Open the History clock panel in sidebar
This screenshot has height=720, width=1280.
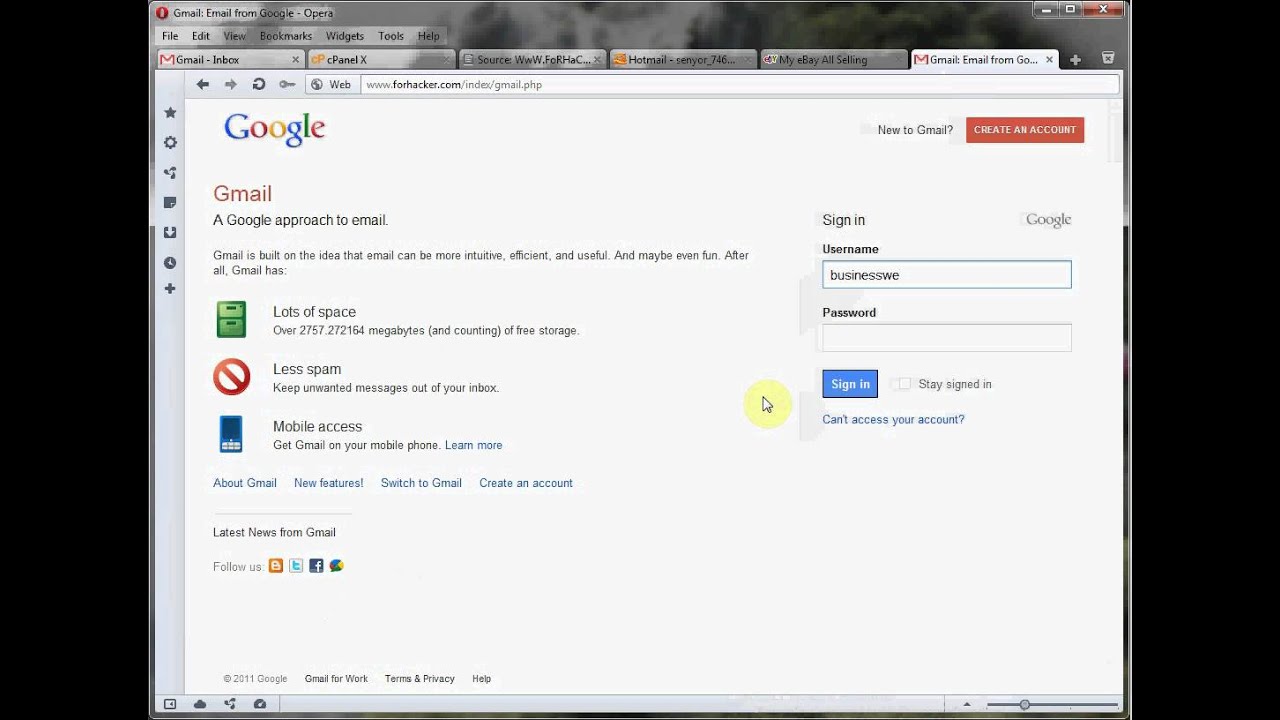[170, 263]
